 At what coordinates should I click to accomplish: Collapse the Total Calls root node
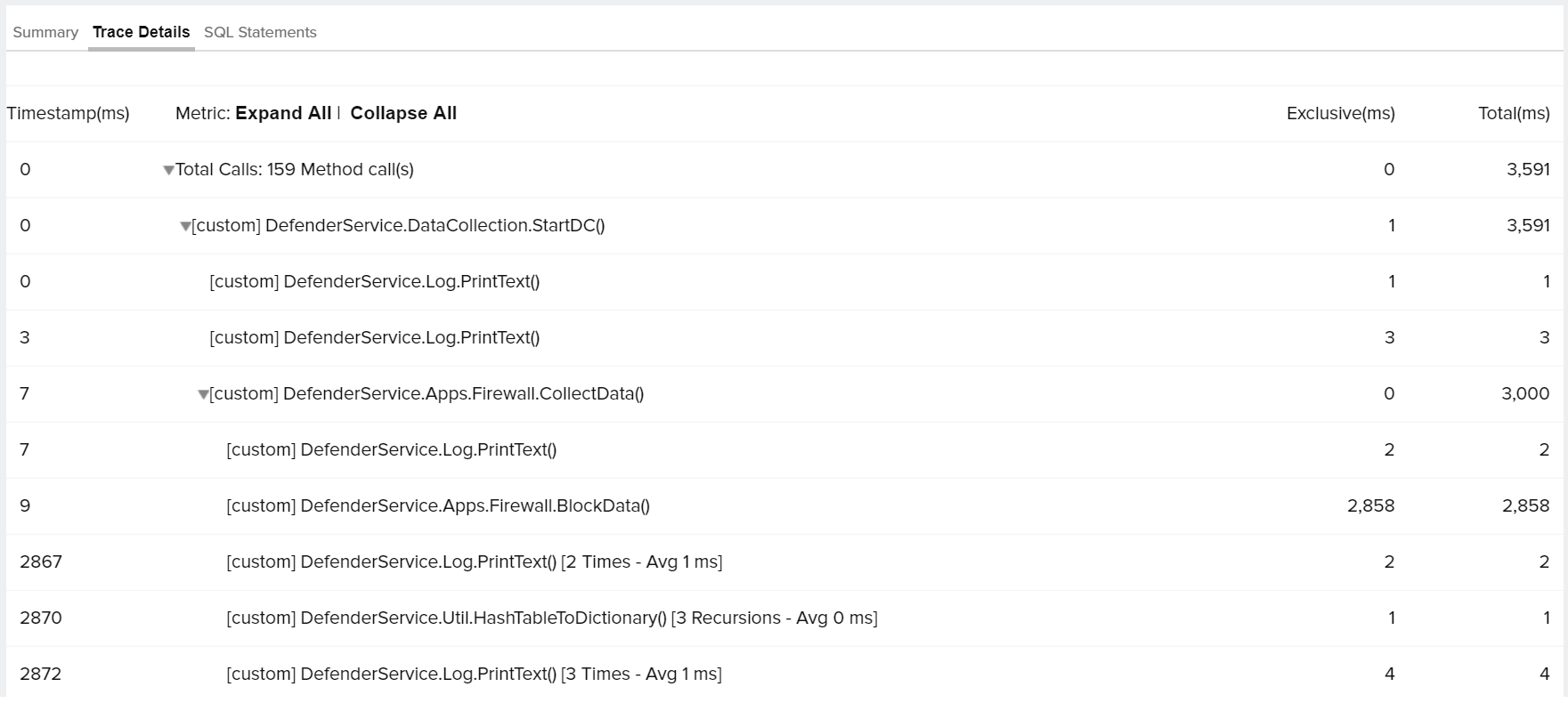168,170
